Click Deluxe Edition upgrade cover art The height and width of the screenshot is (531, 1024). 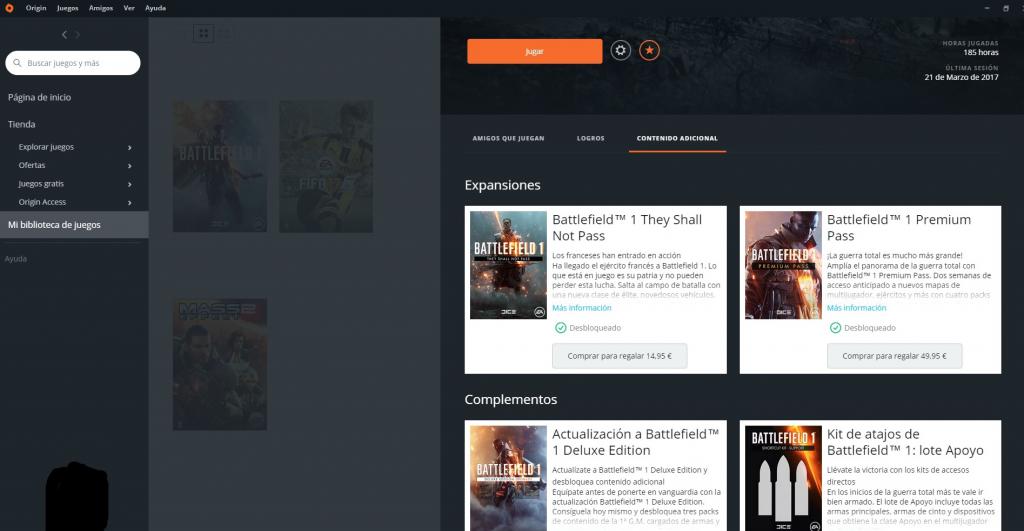pos(508,478)
